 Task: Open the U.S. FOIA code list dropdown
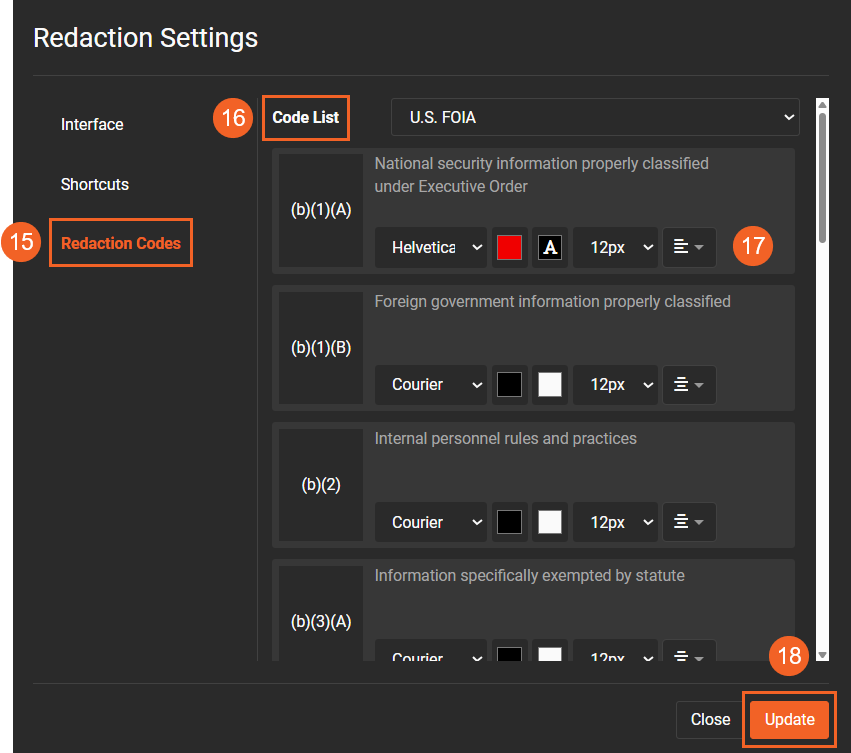(595, 117)
